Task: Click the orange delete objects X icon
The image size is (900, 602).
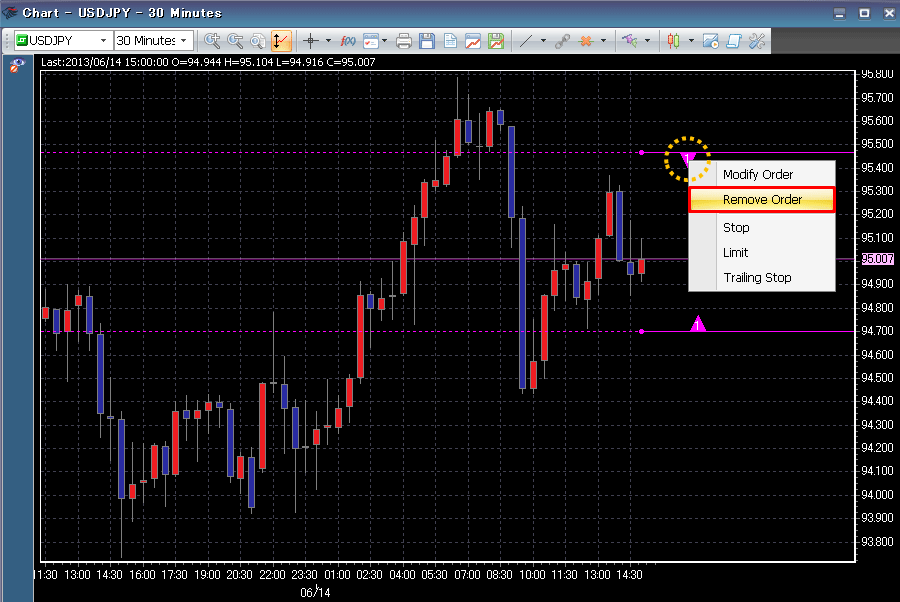Action: (586, 41)
